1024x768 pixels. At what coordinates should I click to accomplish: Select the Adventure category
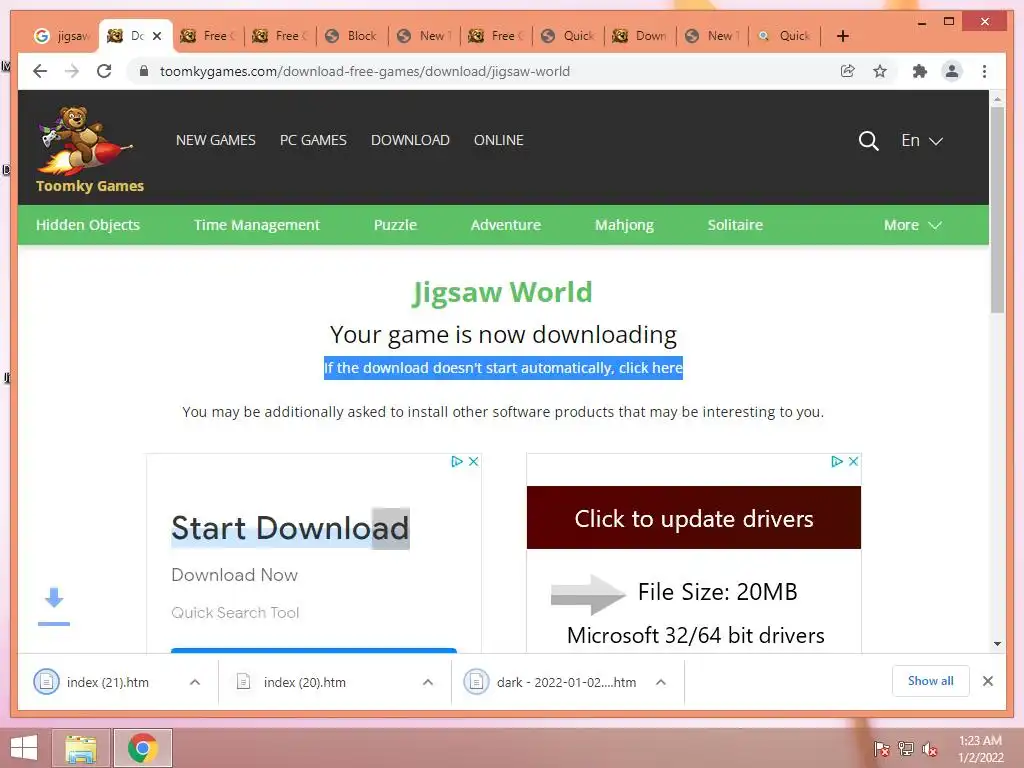(x=505, y=225)
